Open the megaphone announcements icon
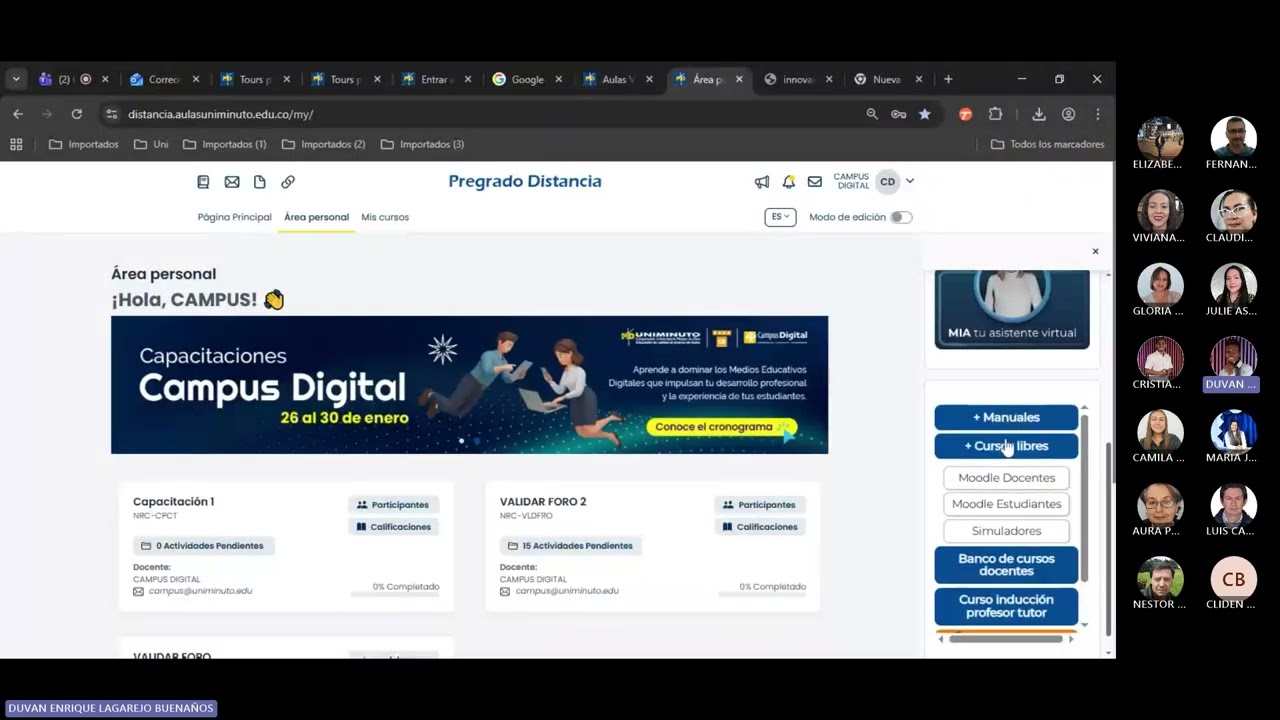 762,182
